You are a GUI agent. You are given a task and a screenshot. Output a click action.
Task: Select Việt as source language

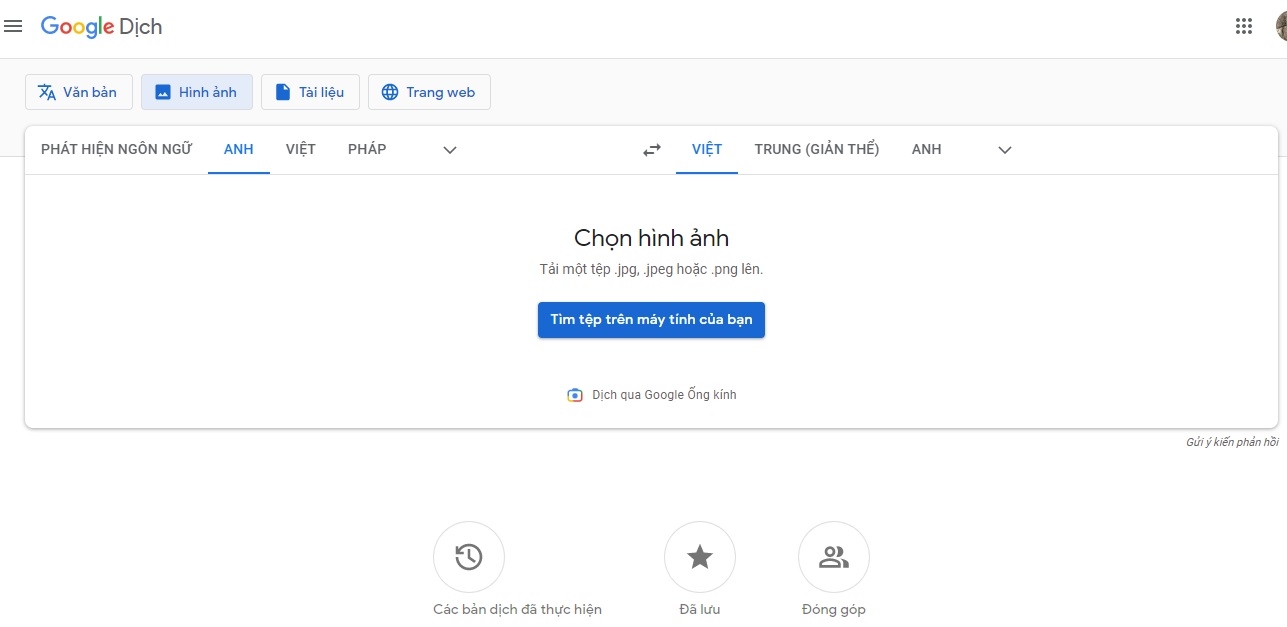coord(301,149)
